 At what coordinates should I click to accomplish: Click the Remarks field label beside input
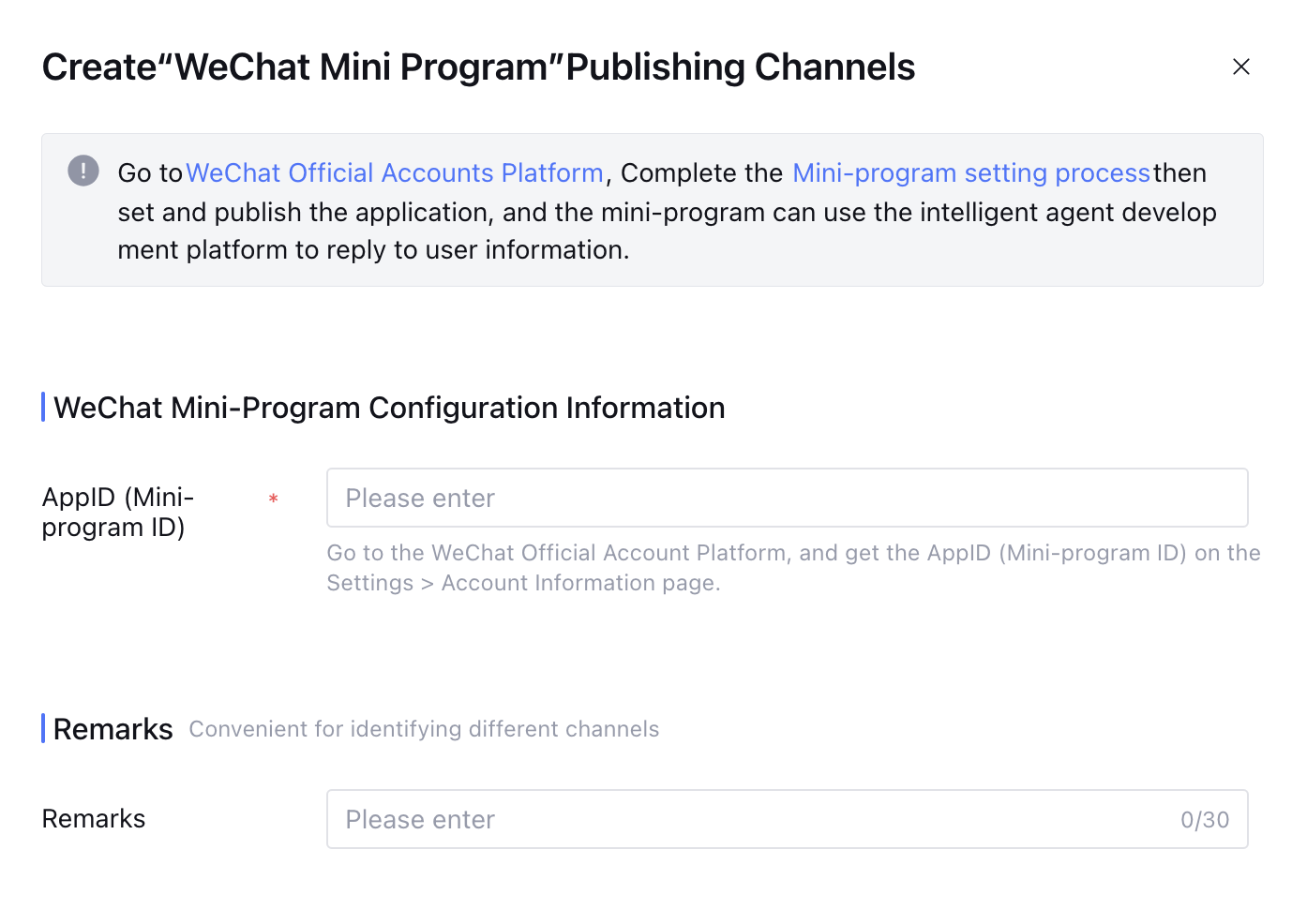click(x=94, y=819)
